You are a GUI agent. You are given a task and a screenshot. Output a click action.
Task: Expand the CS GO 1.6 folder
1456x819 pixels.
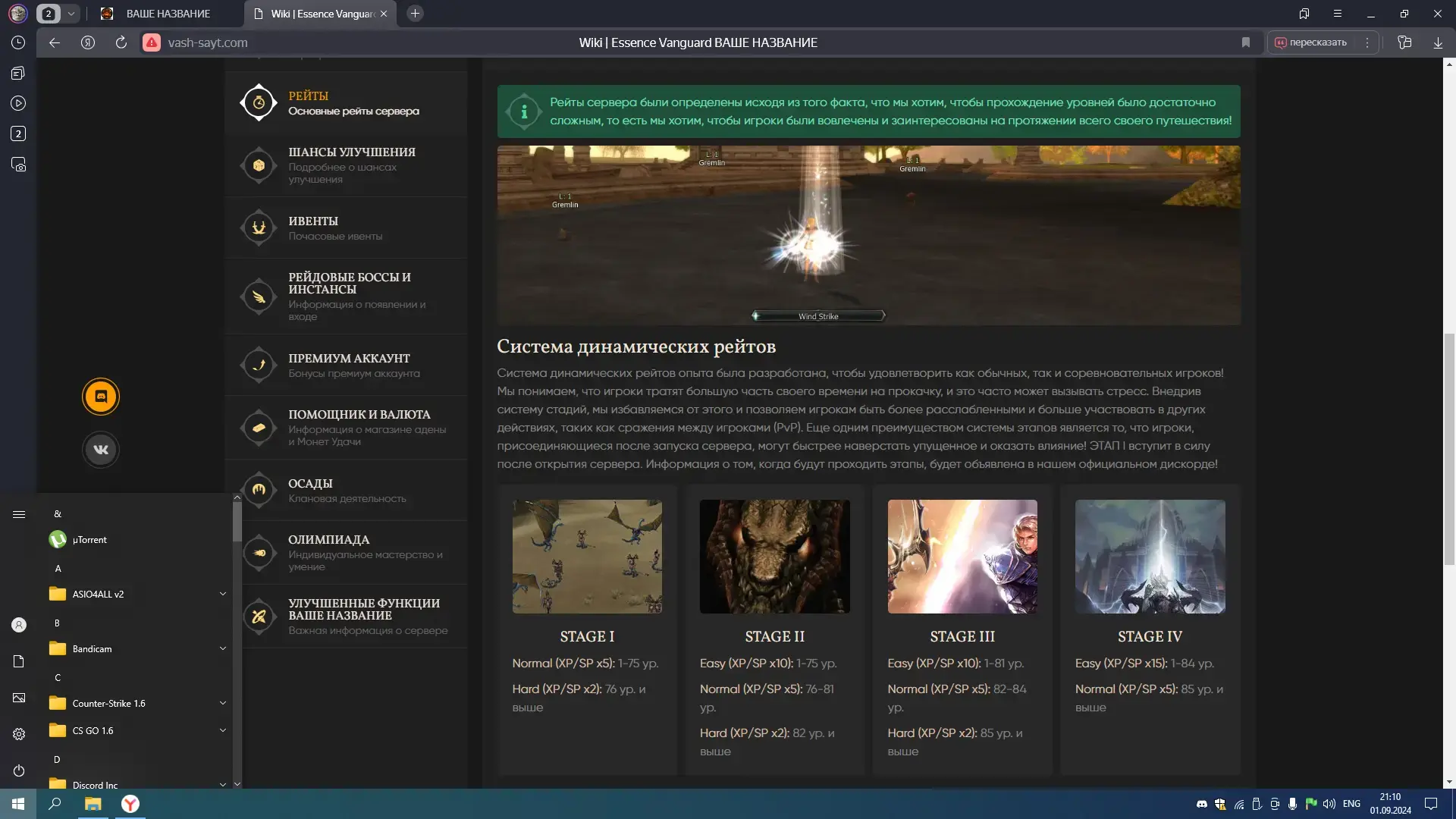(136, 731)
